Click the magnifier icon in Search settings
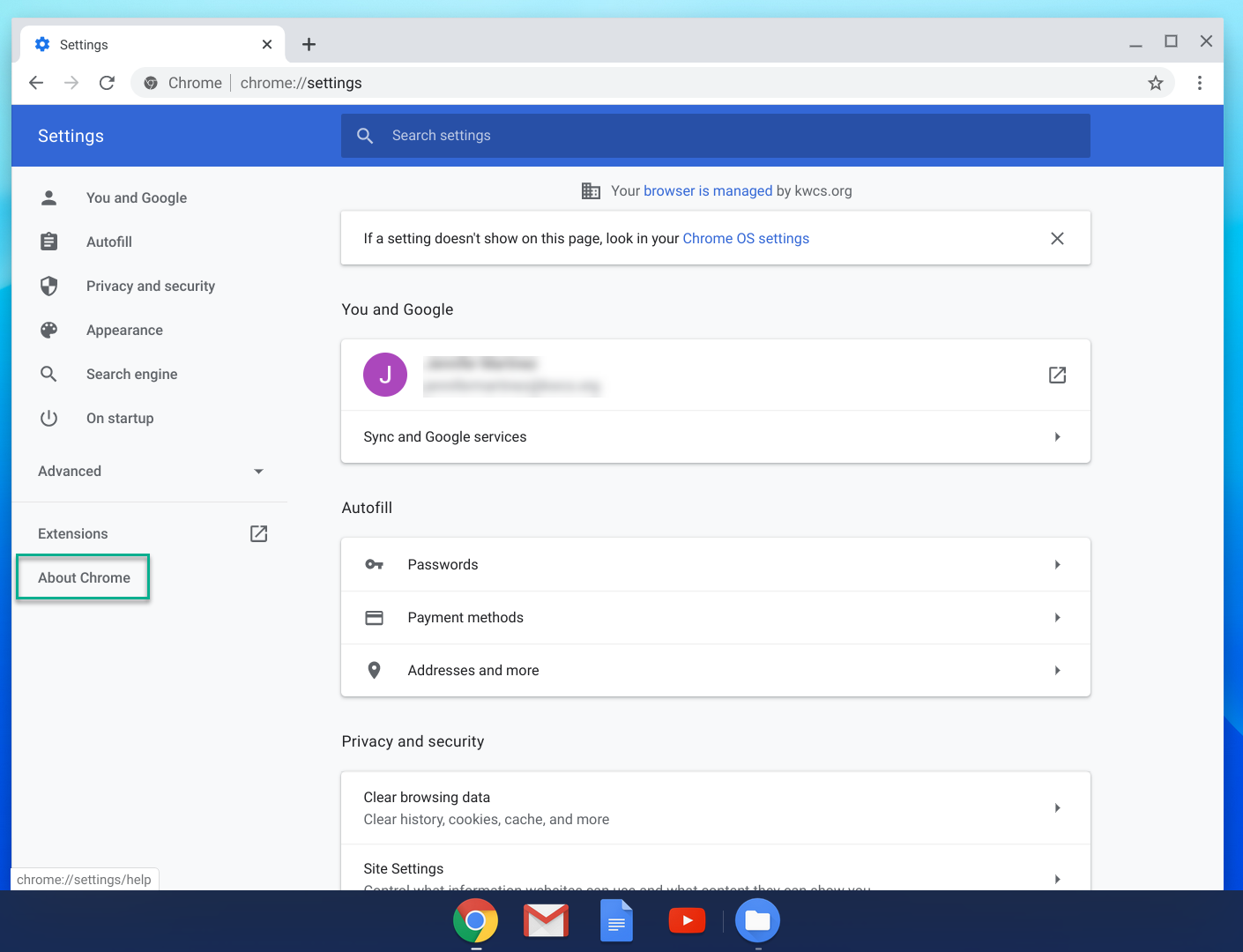1243x952 pixels. [365, 136]
